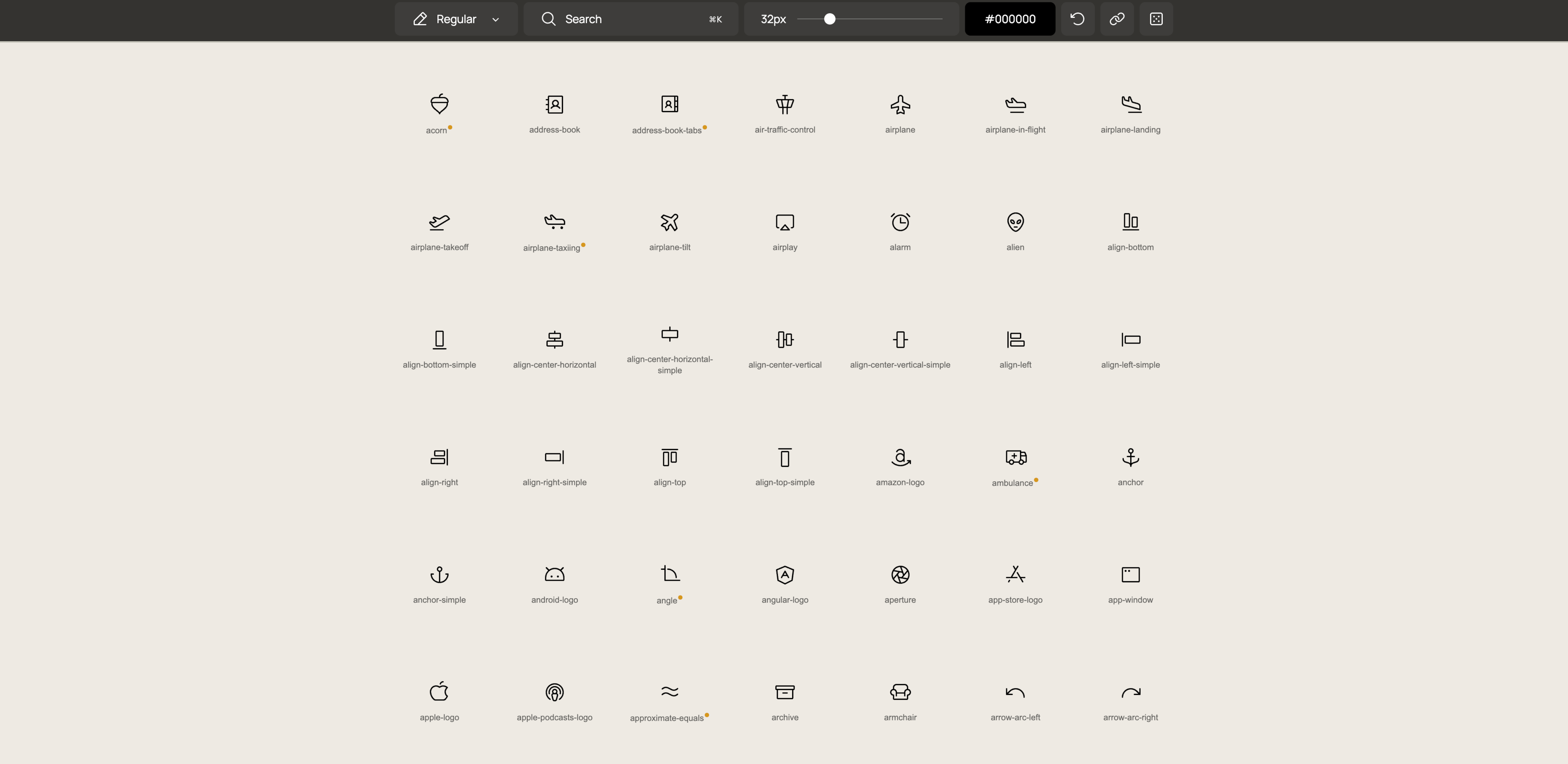Select the archive box icon

tap(784, 692)
